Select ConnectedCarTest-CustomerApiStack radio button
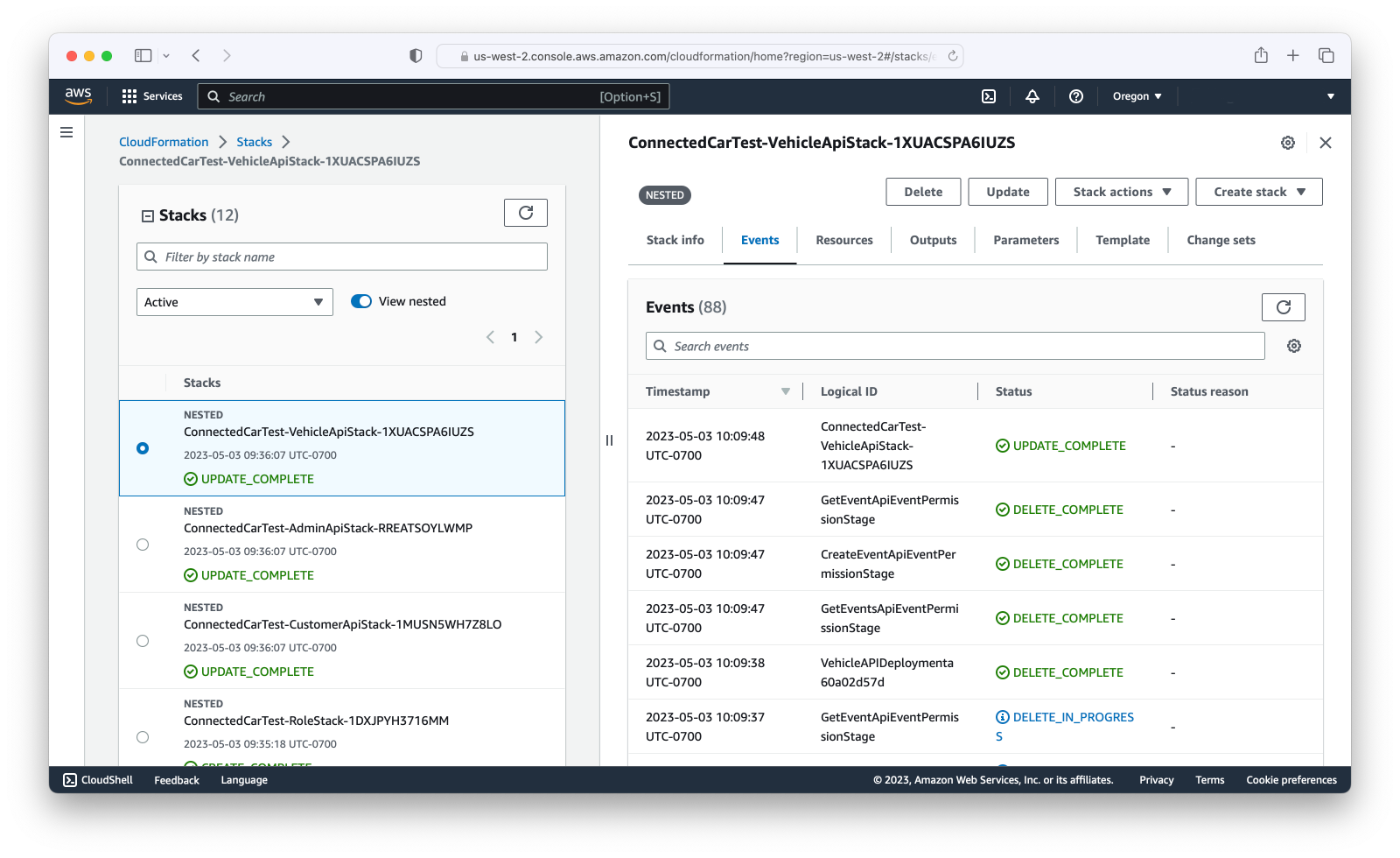Image resolution: width=1400 pixels, height=858 pixels. pos(143,641)
